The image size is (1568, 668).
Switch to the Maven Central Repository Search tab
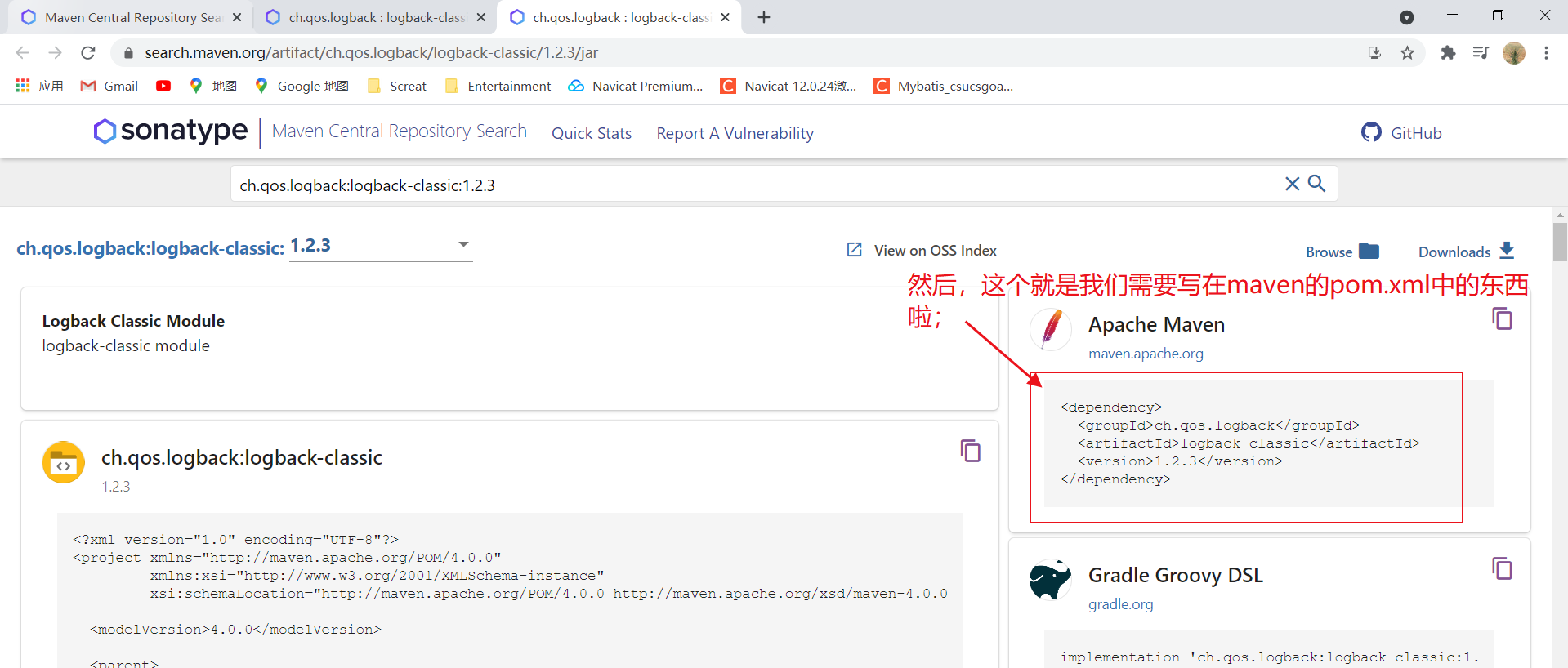click(x=131, y=17)
